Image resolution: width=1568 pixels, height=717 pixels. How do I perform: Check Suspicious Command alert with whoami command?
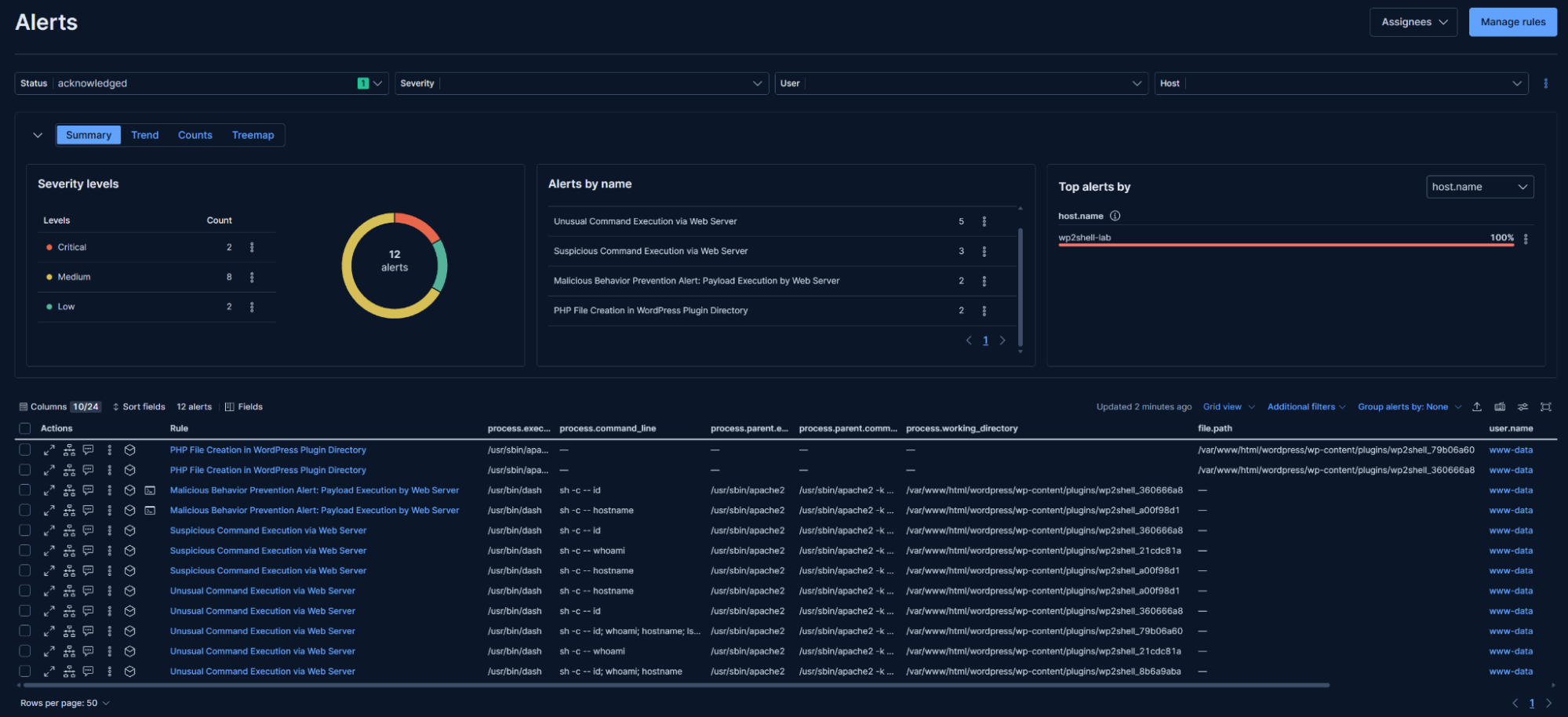[25, 551]
